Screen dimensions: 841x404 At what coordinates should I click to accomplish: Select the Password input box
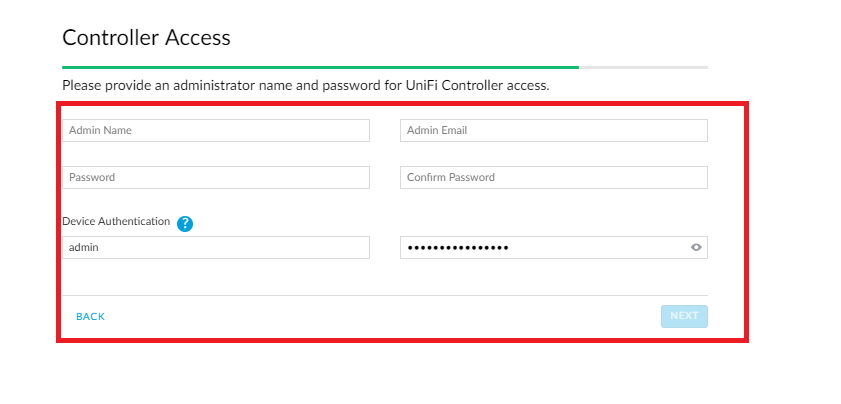coord(216,178)
